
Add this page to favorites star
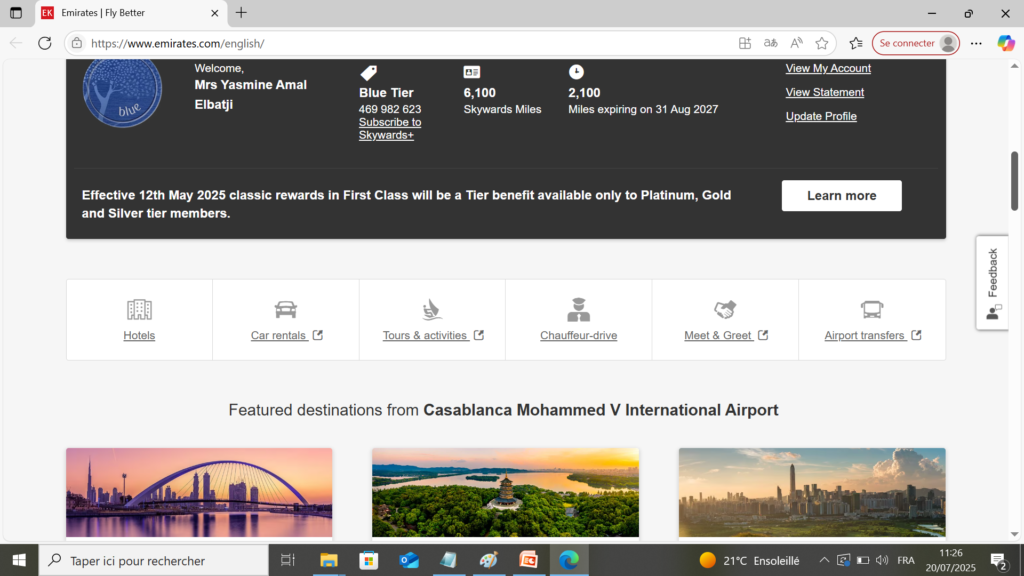tap(822, 43)
